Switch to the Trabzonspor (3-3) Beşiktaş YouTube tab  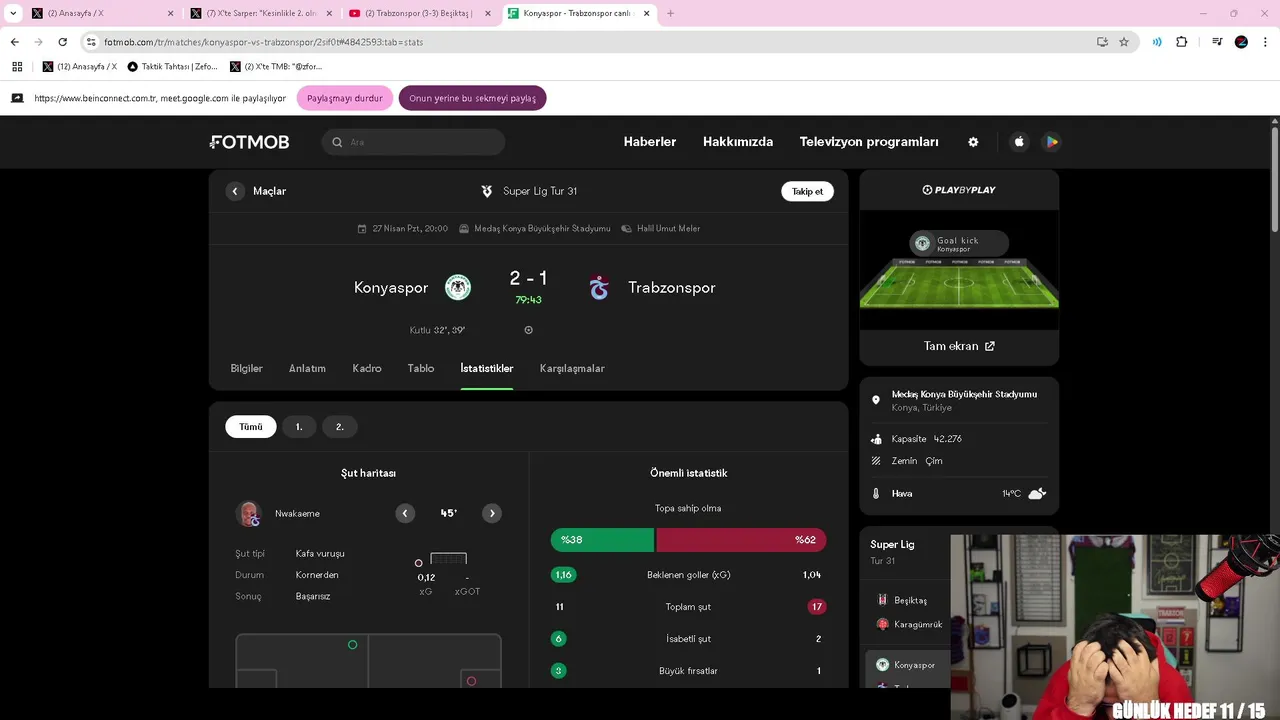(x=419, y=13)
